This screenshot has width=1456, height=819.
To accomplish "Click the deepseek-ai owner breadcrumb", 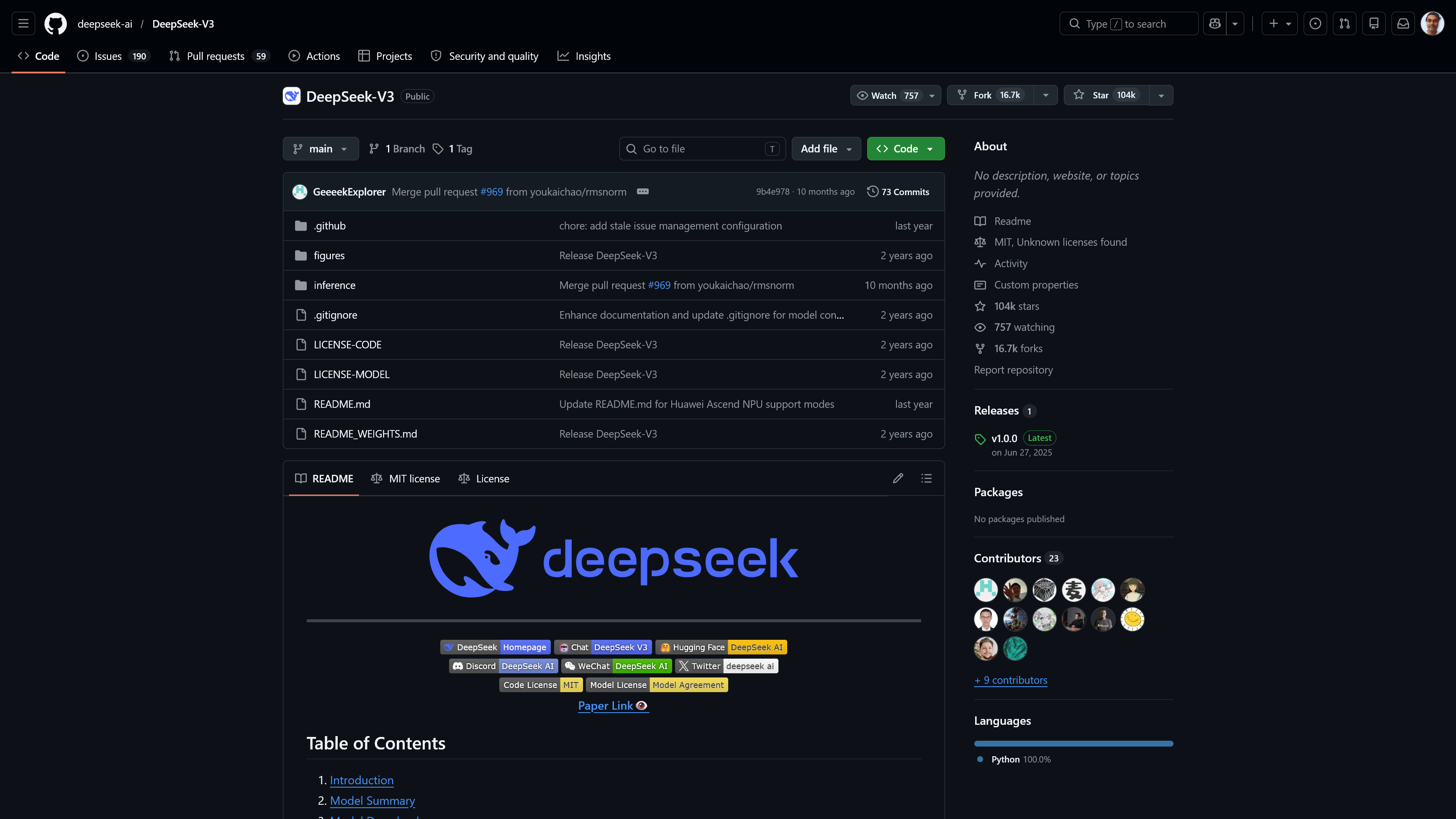I will (105, 24).
